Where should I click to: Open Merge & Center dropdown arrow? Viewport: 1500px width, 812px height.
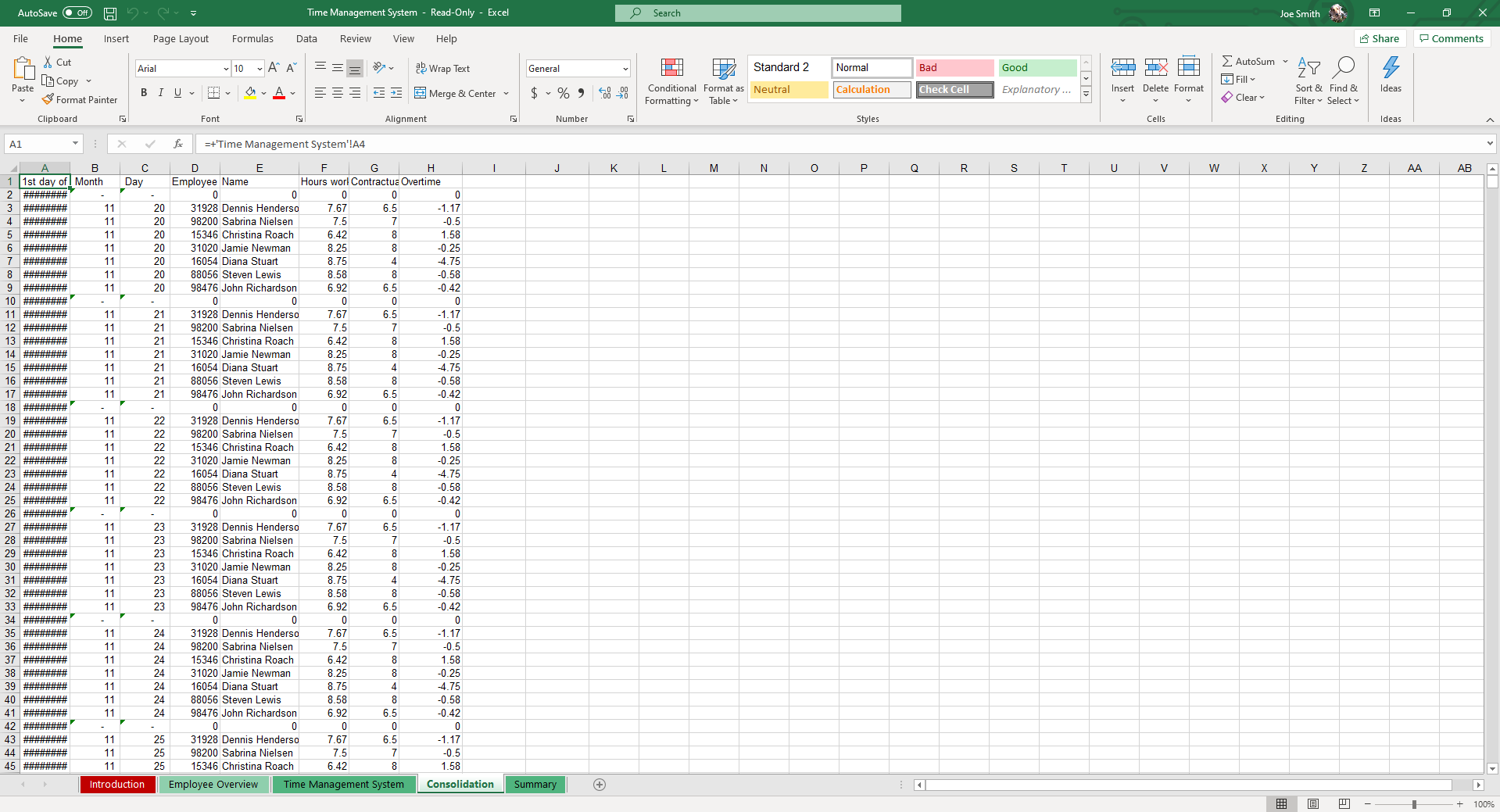point(507,94)
